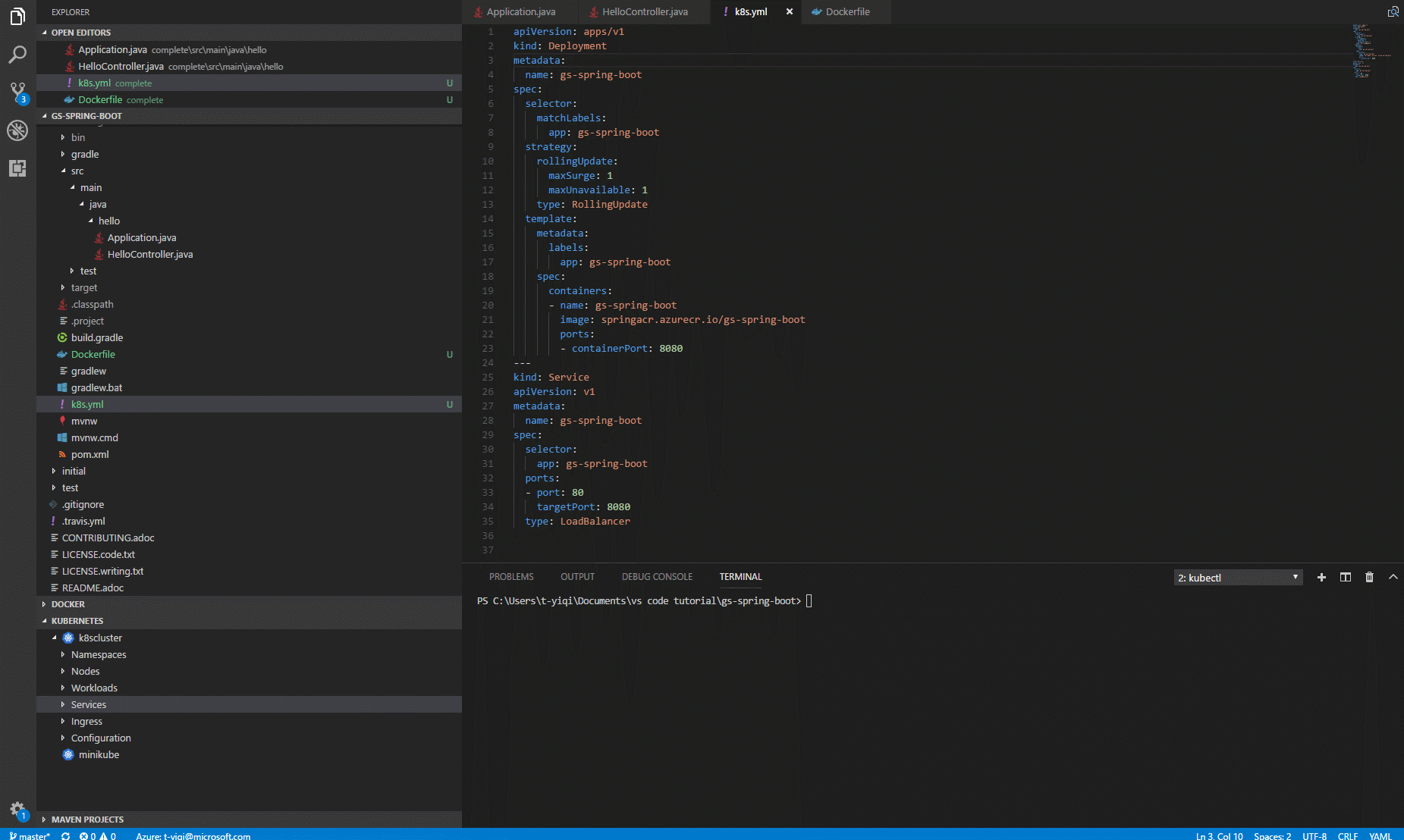1404x840 pixels.
Task: Click the YAML language mode in status bar
Action: (x=1380, y=835)
